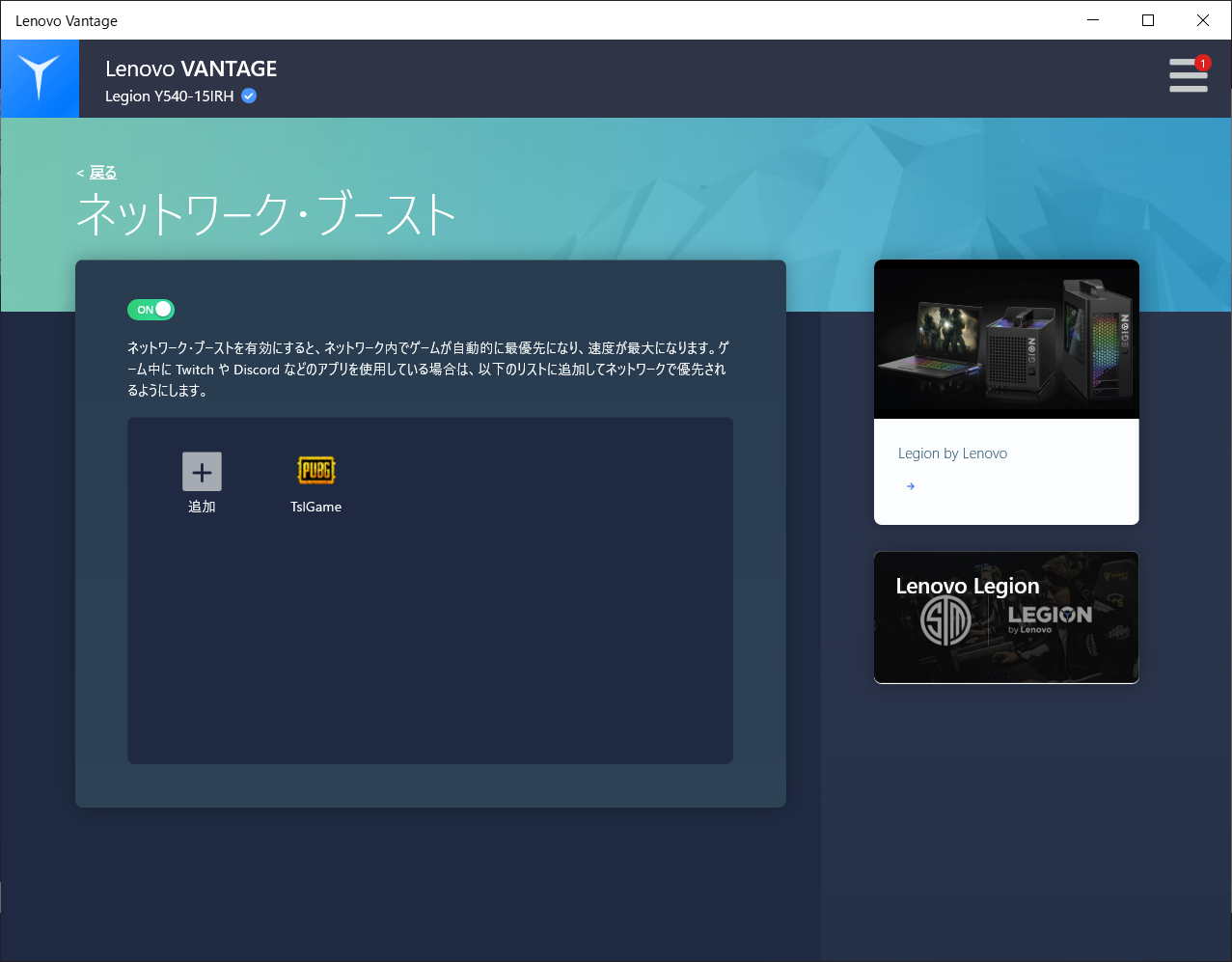This screenshot has height=962, width=1232.
Task: Close the Lenovo Vantage window
Action: pyautogui.click(x=1203, y=20)
